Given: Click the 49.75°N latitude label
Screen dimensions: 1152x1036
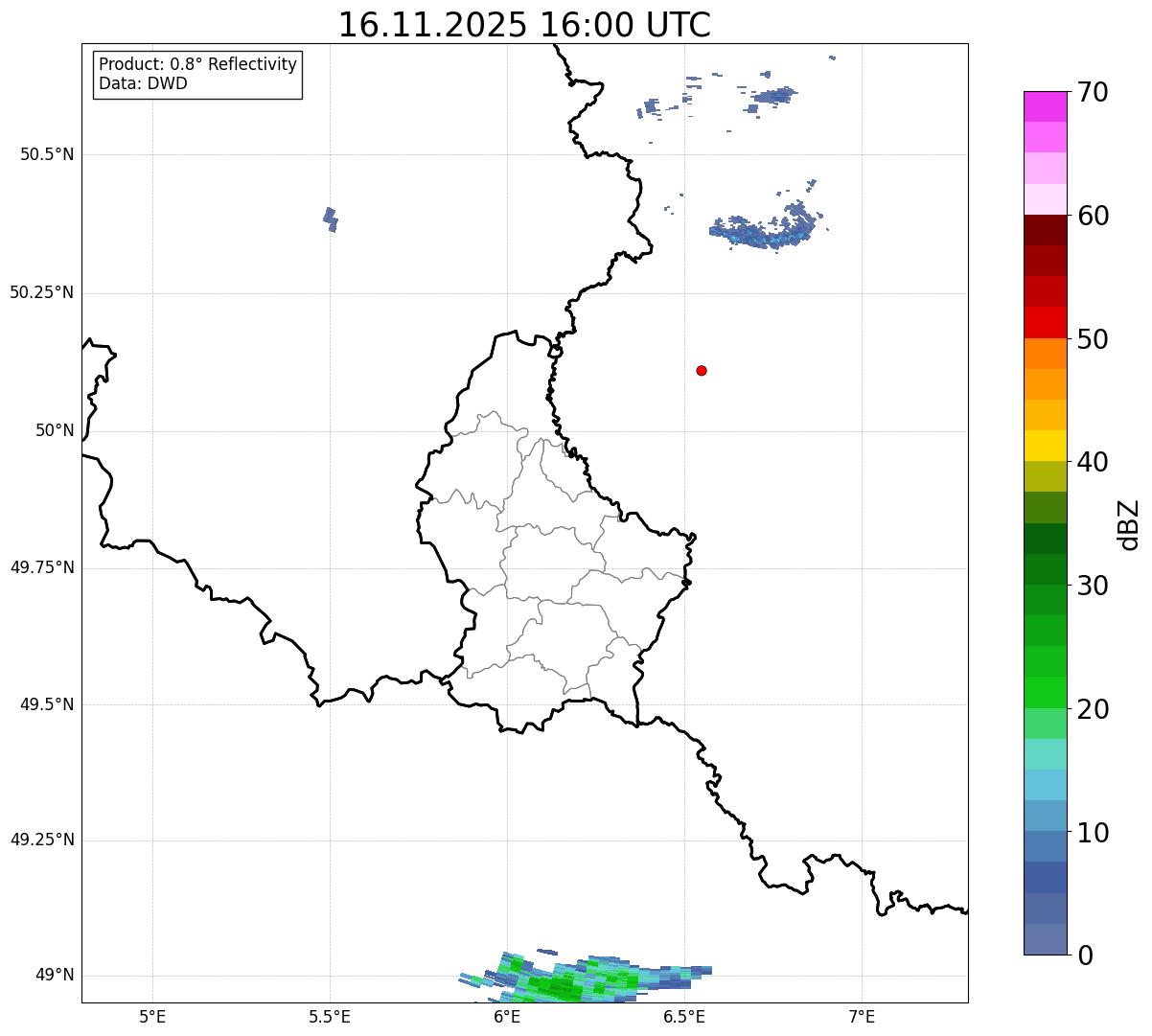Looking at the screenshot, I should 42,567.
